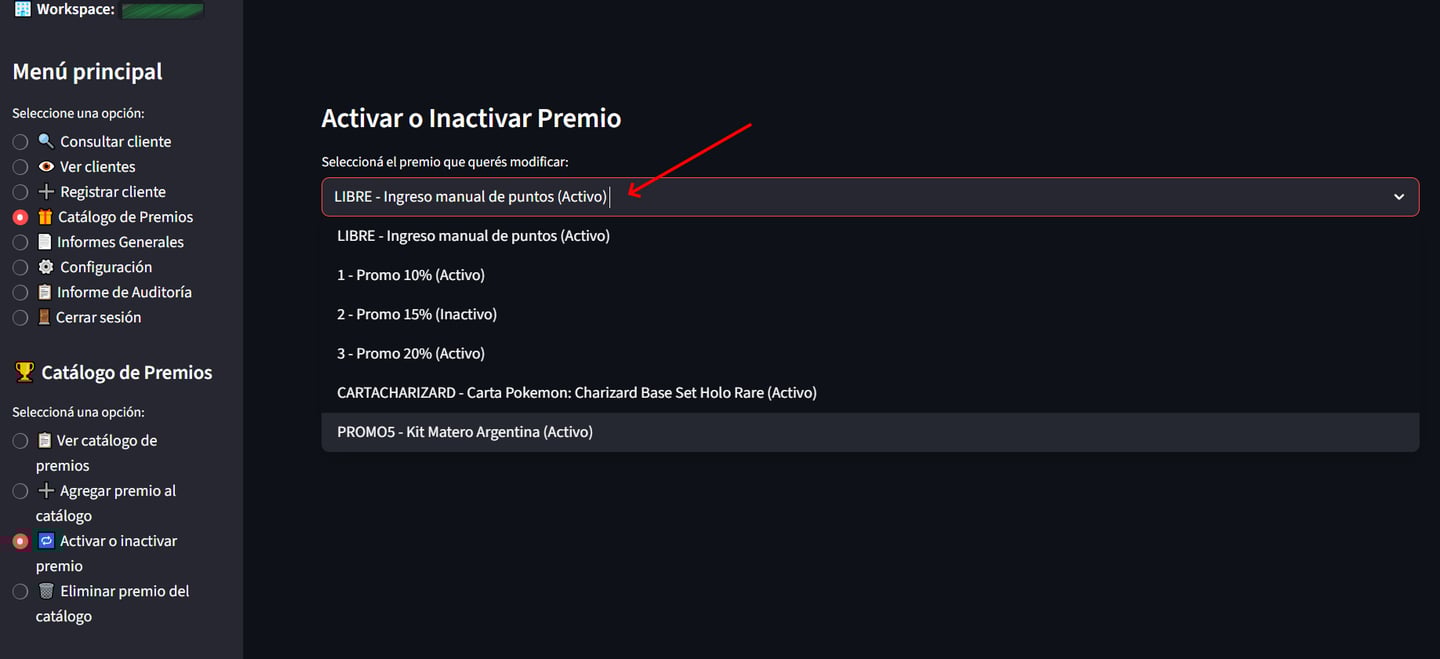
Task: Select the Agregar premio al catálogo radio button
Action: coord(20,491)
